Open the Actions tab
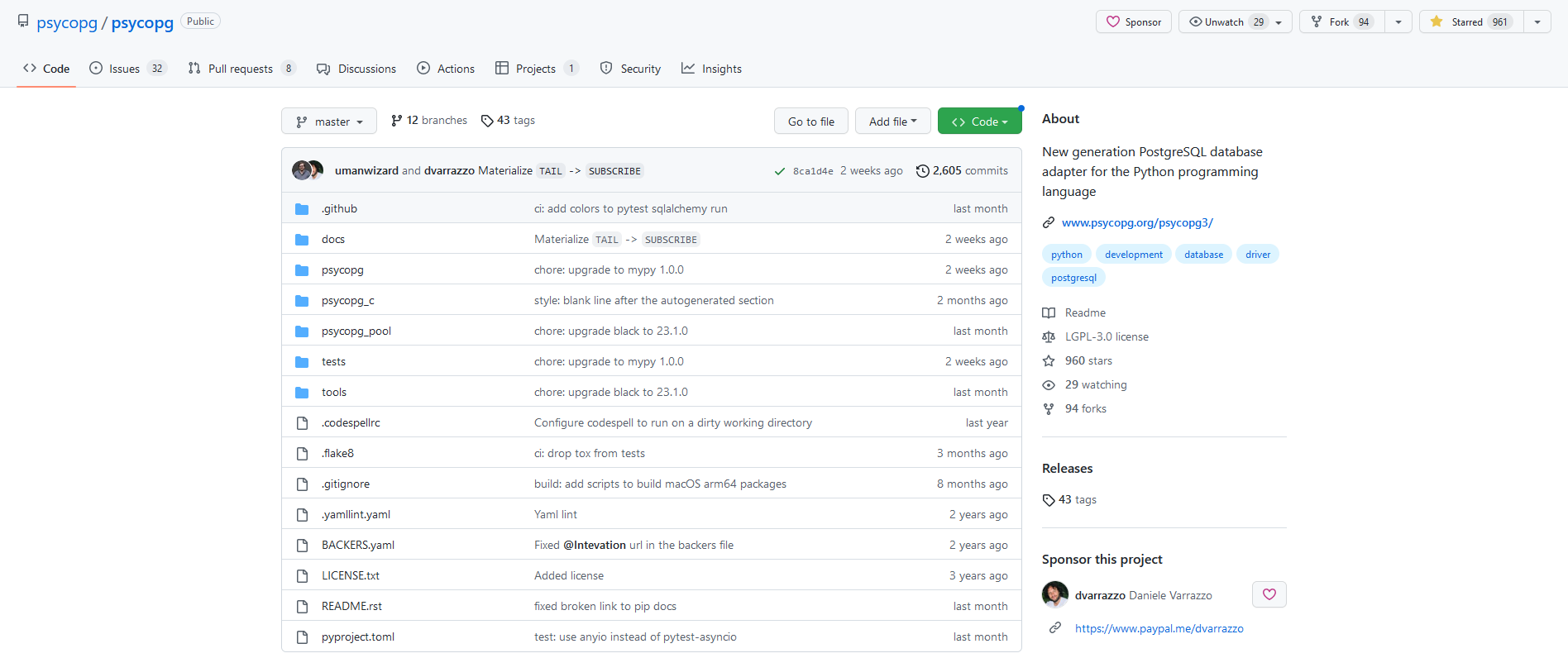1568x658 pixels. (446, 69)
